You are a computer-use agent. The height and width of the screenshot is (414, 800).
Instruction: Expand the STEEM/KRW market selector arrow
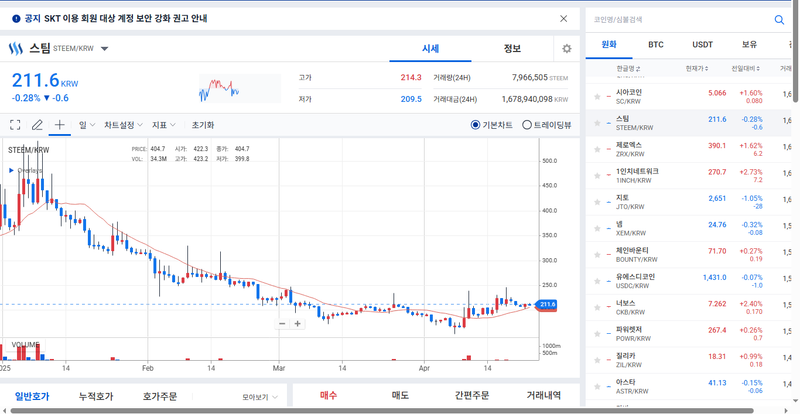point(105,49)
